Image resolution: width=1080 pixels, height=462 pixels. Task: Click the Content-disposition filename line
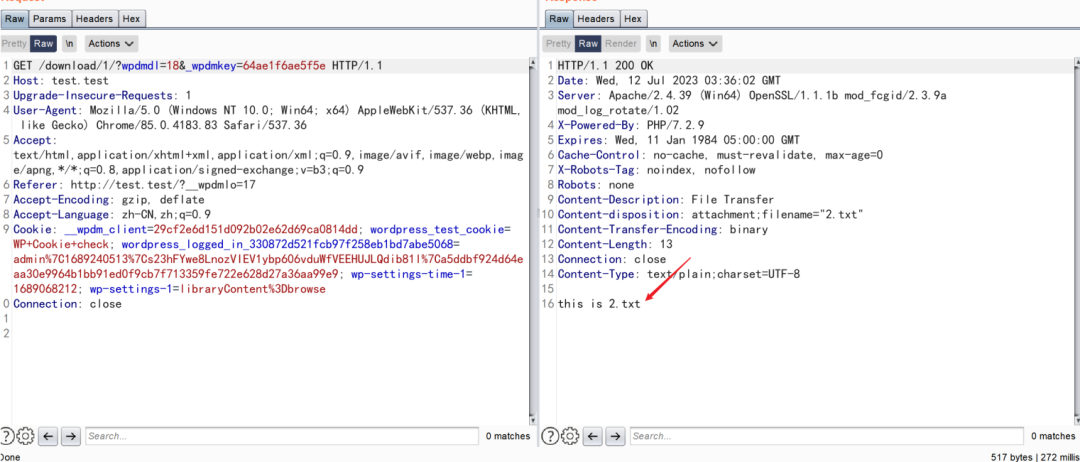[x=711, y=214]
